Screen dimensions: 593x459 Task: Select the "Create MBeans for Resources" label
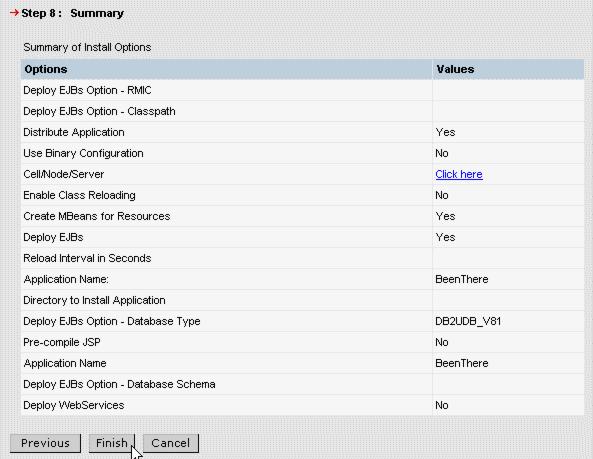[x=96, y=216]
